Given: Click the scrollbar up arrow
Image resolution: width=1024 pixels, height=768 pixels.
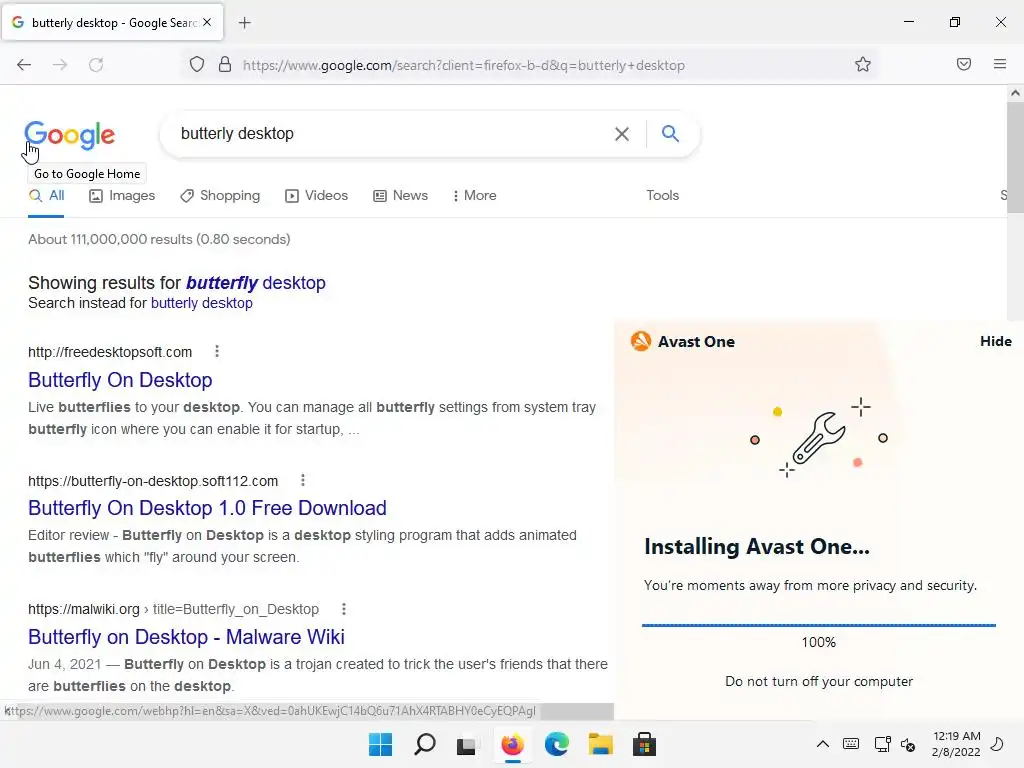Looking at the screenshot, I should coord(1015,93).
